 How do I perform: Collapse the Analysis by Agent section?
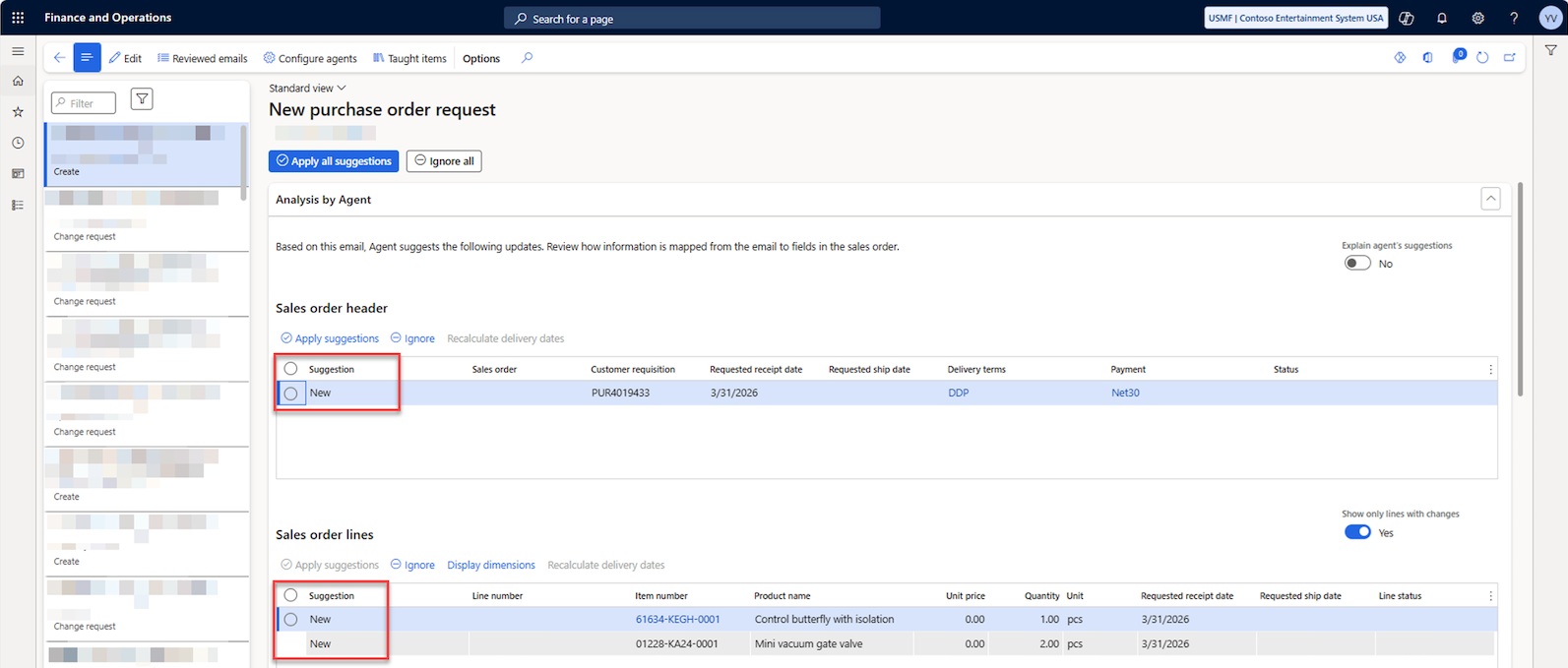[x=1490, y=200]
